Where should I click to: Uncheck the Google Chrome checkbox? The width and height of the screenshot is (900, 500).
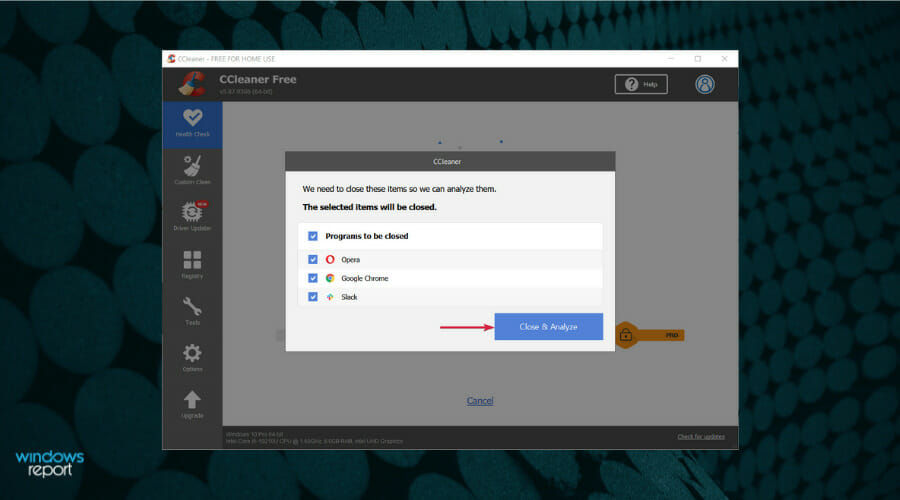[313, 278]
